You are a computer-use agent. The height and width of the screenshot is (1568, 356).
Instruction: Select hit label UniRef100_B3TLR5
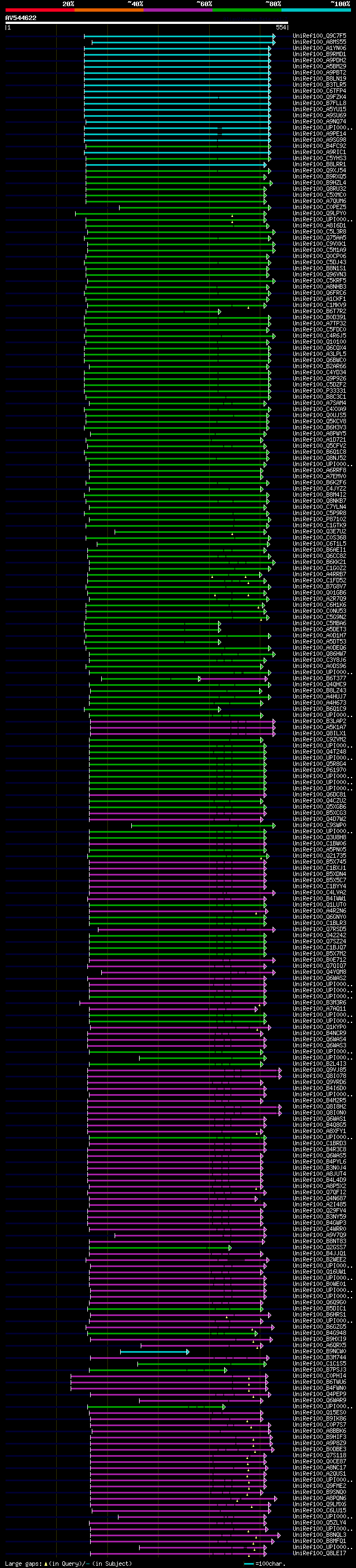(319, 85)
